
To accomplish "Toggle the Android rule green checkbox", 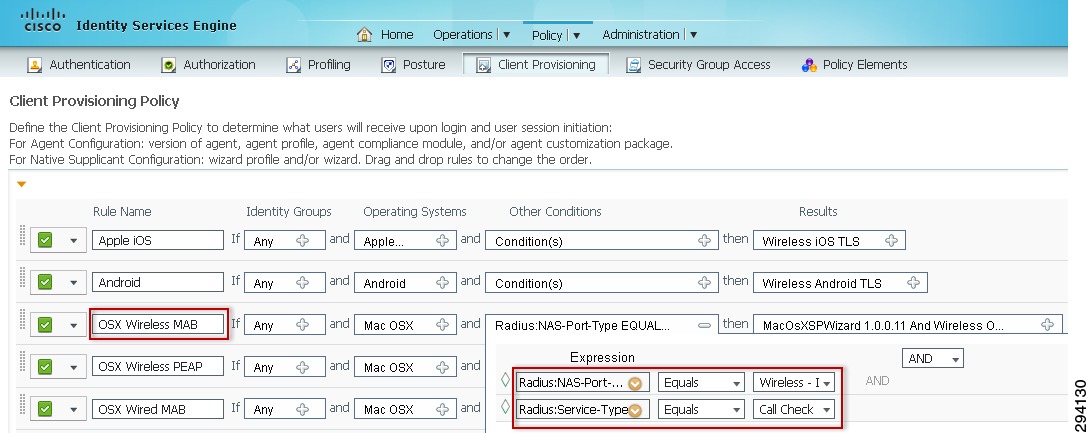I will pyautogui.click(x=45, y=282).
